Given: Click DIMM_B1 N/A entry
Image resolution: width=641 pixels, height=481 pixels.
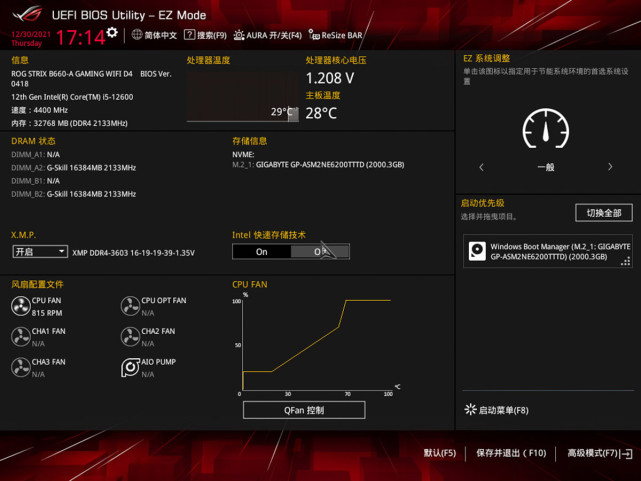Looking at the screenshot, I should pyautogui.click(x=36, y=181).
